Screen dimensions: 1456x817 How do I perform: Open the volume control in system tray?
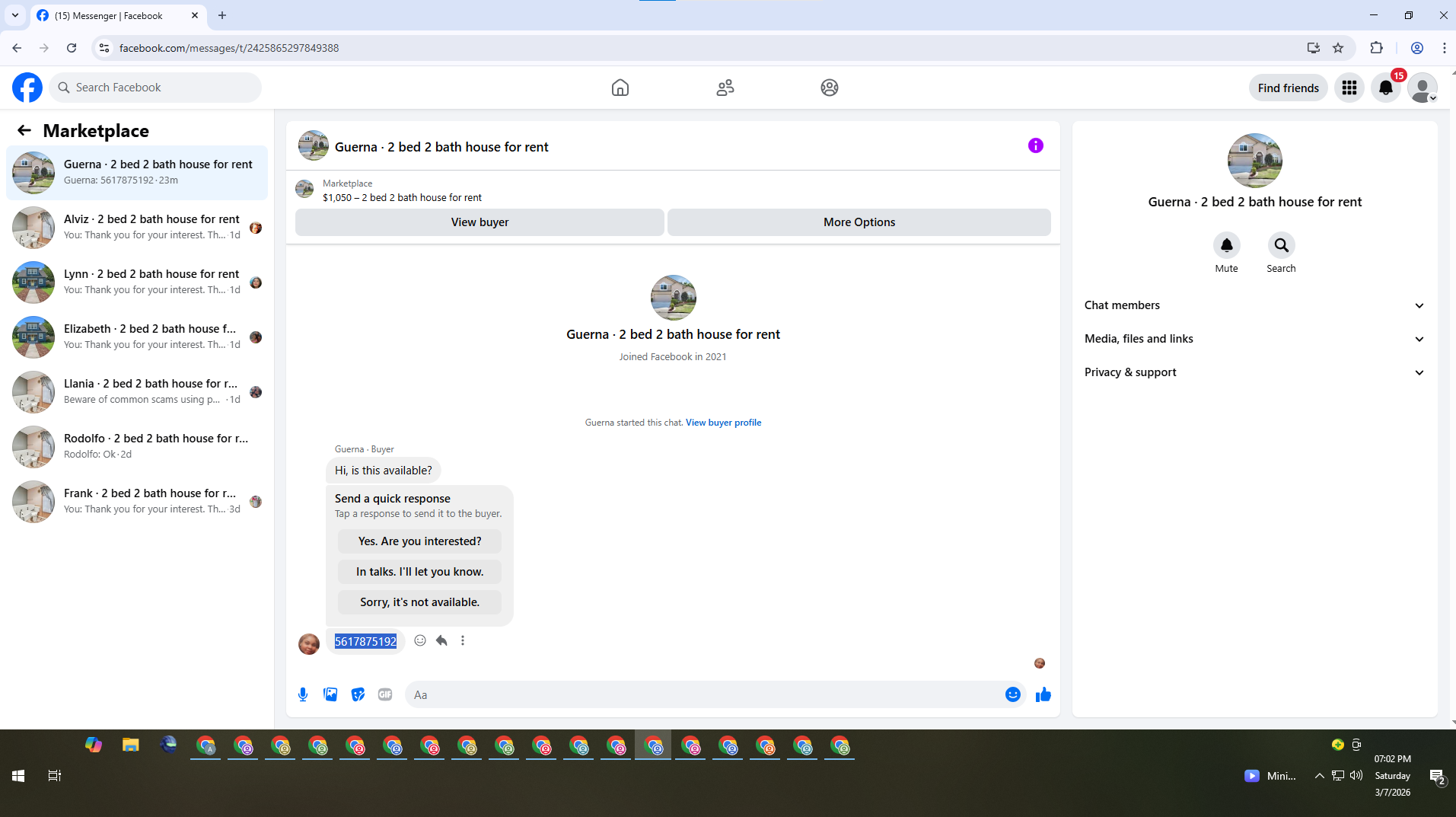(x=1356, y=776)
